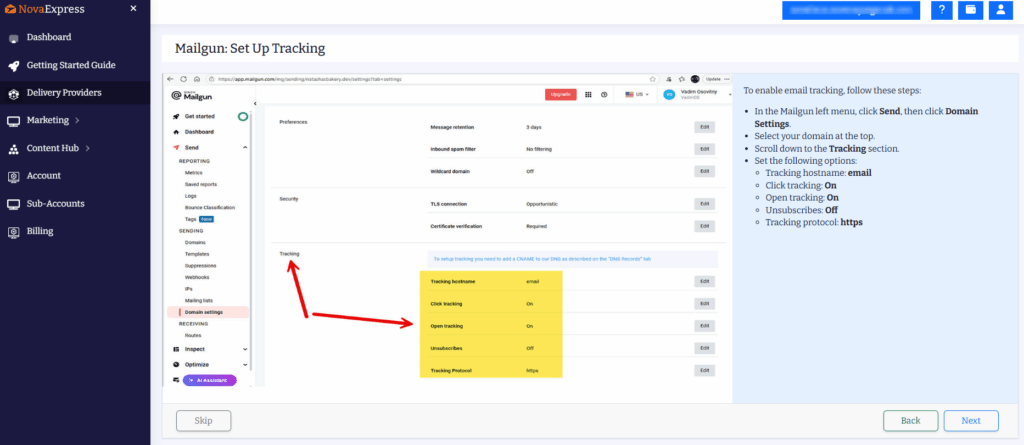The height and width of the screenshot is (445, 1024).
Task: Open the user profile icon
Action: 1000,10
